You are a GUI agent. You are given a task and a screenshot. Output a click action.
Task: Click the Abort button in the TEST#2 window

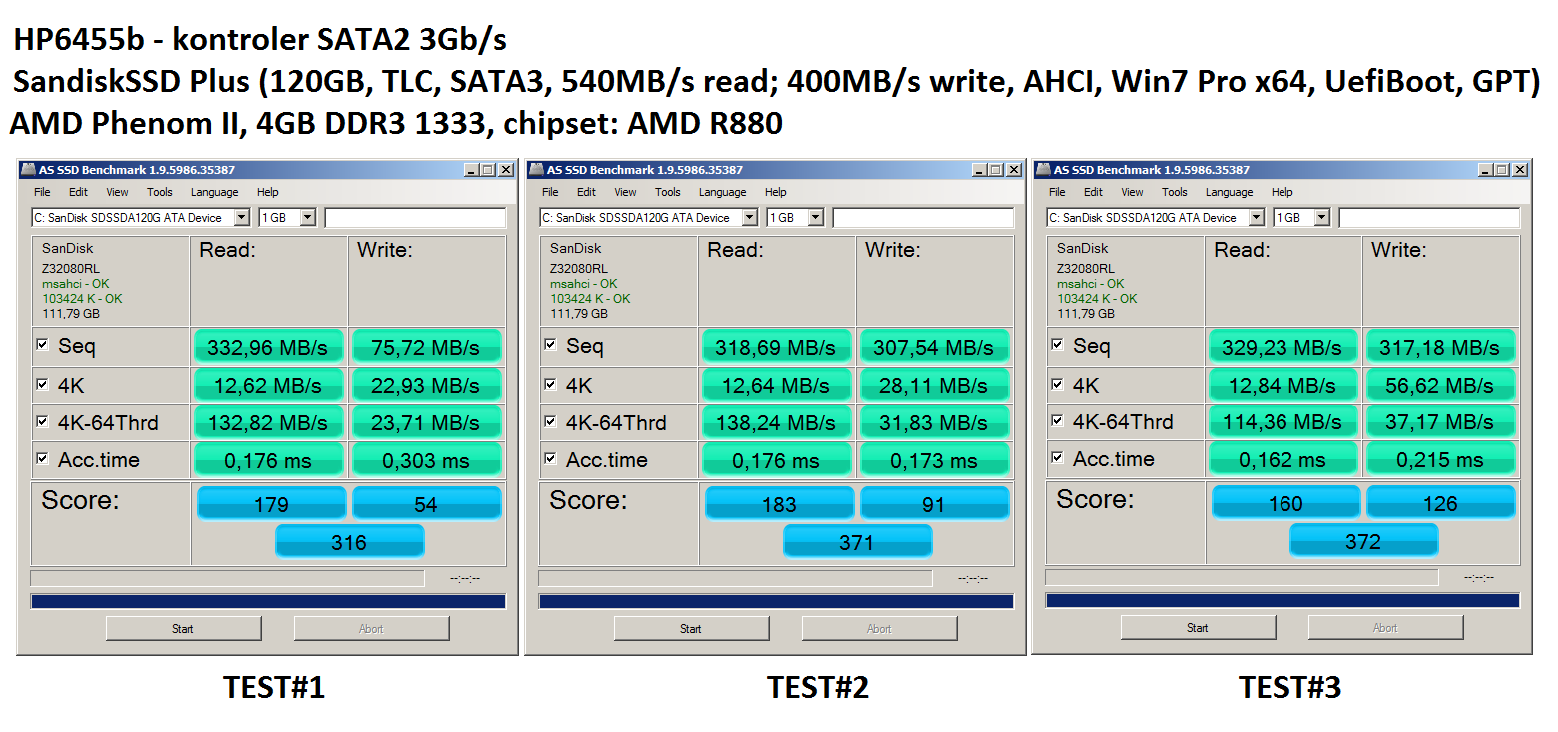879,629
